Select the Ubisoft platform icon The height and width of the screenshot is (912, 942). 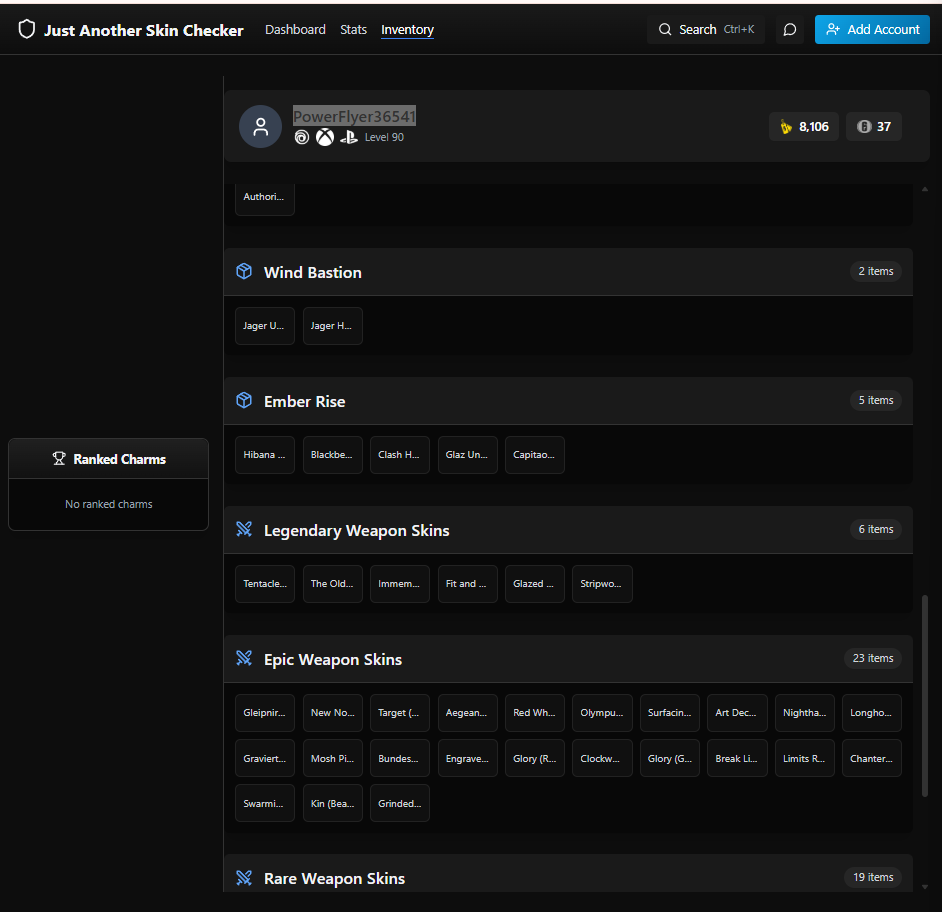[x=302, y=138]
